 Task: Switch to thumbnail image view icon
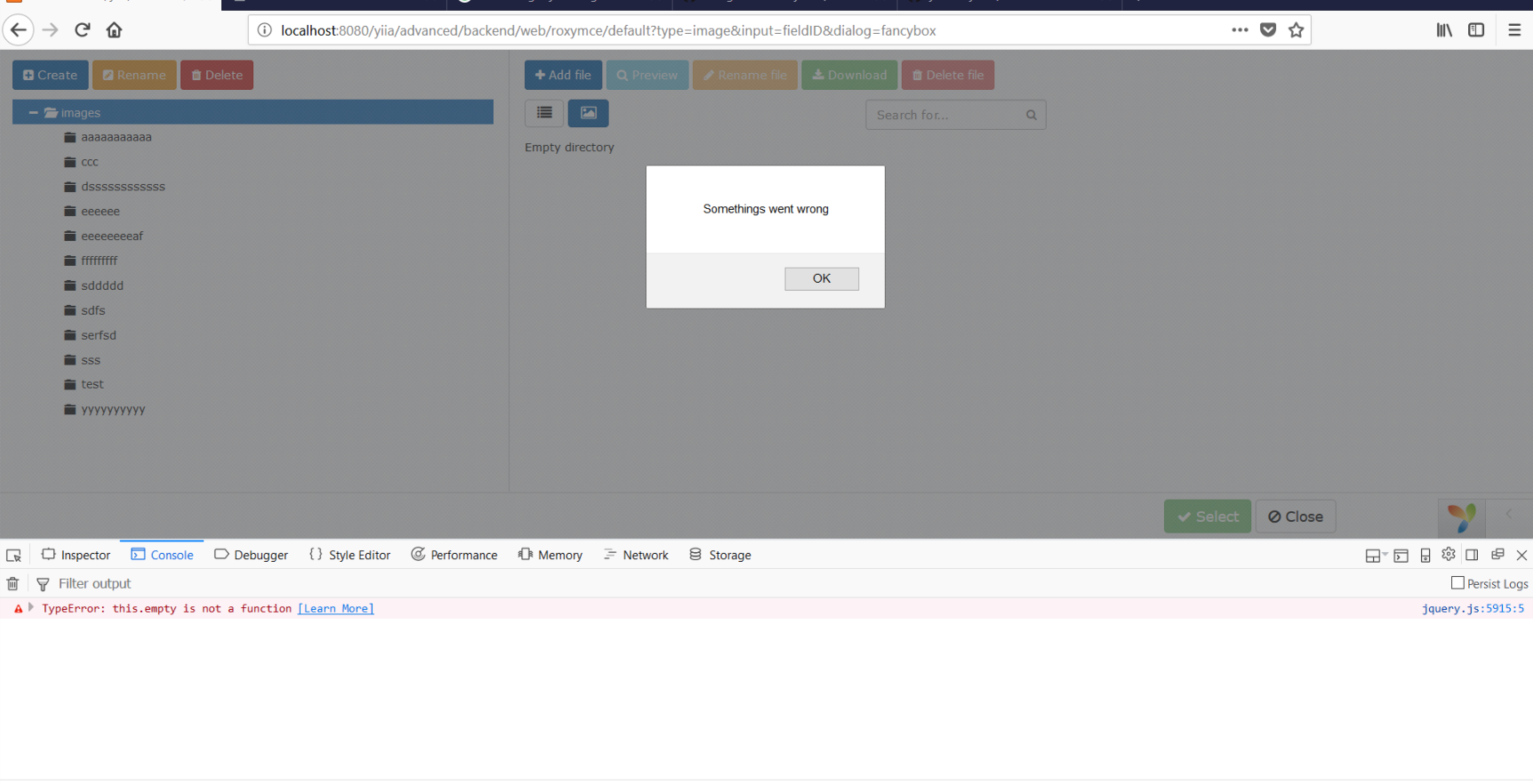[x=589, y=113]
